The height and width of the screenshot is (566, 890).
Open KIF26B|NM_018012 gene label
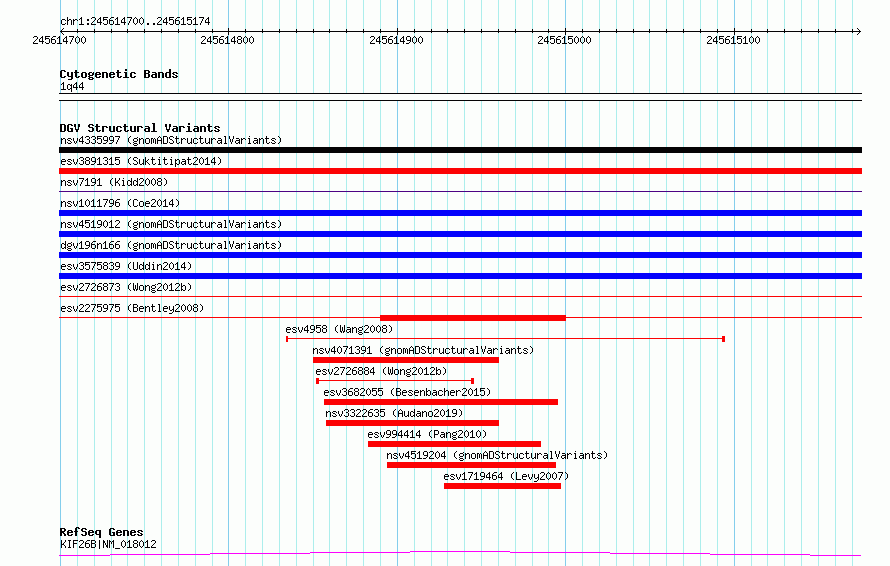(x=108, y=544)
